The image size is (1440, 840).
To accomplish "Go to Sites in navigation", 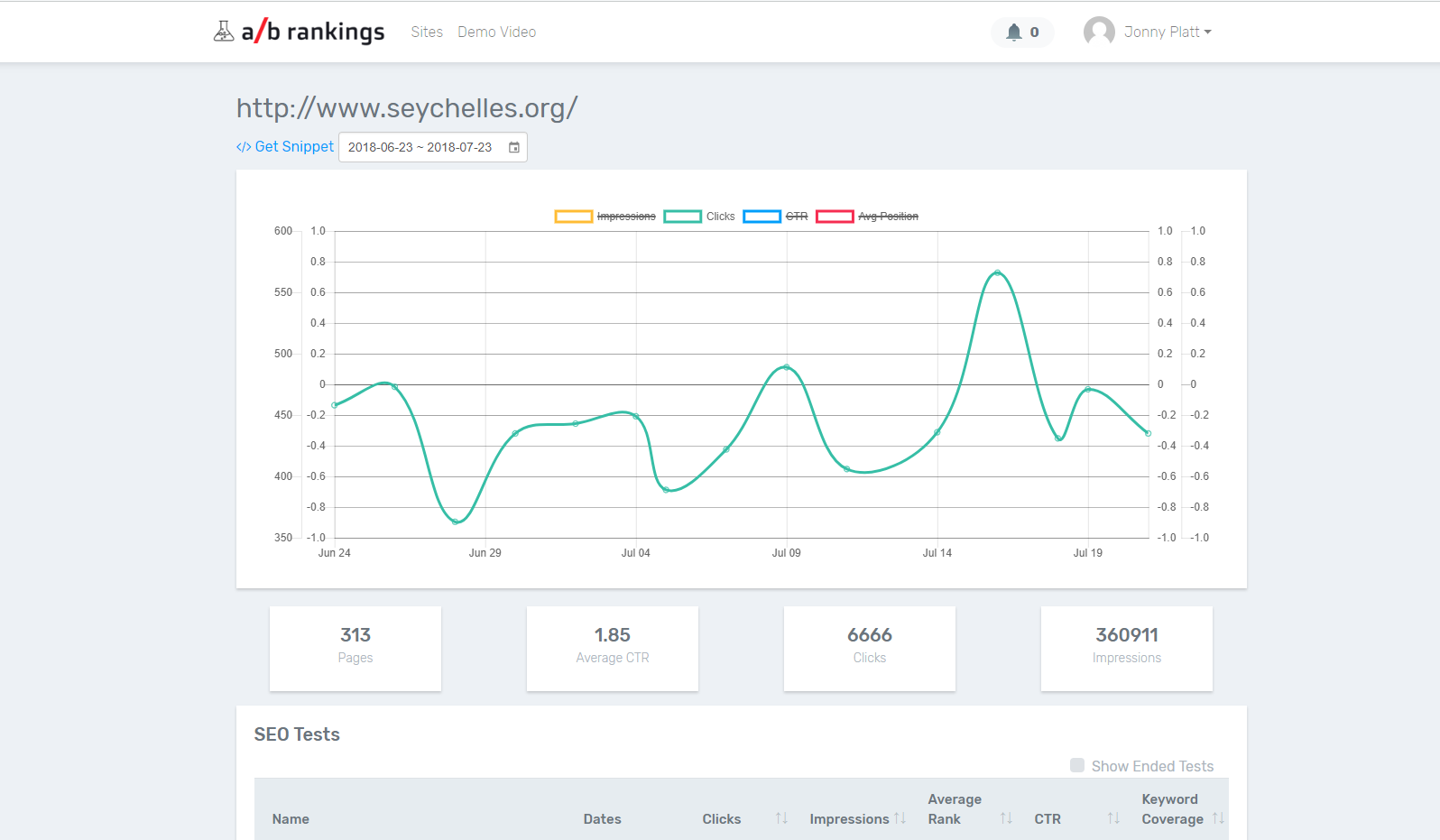I will (x=427, y=32).
